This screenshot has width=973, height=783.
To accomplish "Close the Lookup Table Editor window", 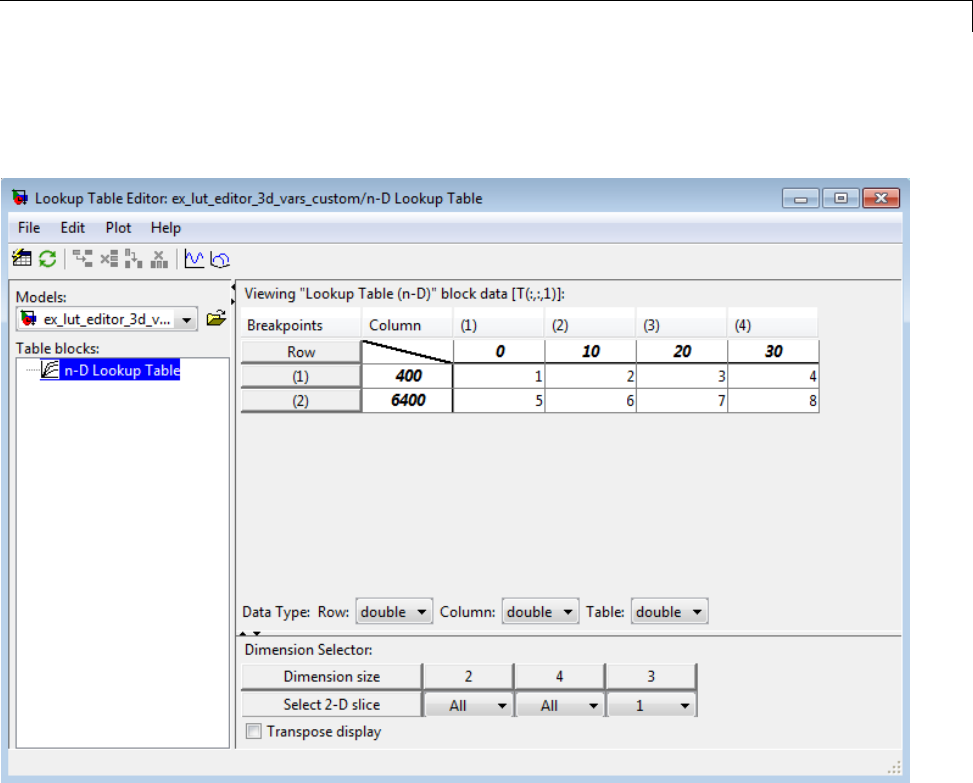I will tap(881, 199).
